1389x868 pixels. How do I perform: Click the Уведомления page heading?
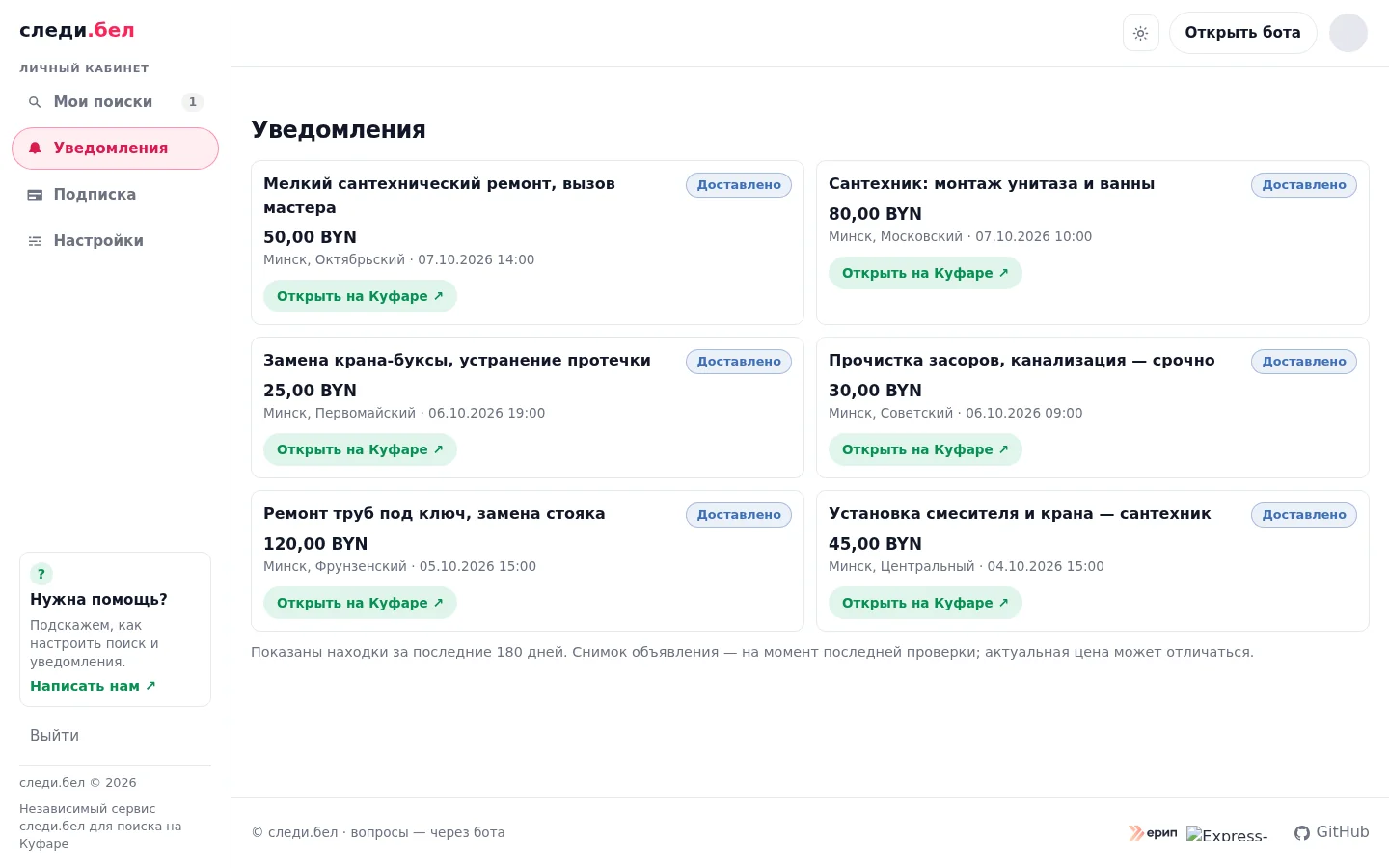coord(339,130)
